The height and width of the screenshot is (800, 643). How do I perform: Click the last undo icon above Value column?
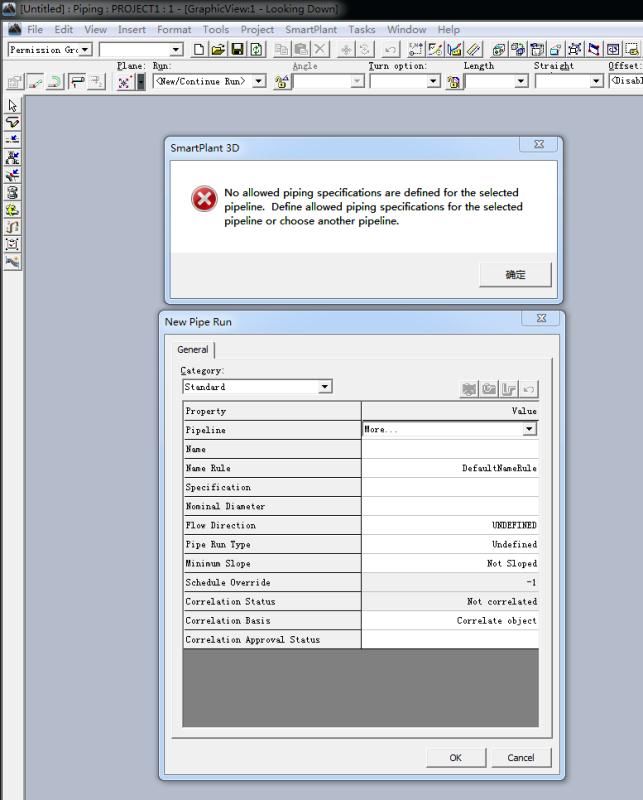[x=529, y=390]
